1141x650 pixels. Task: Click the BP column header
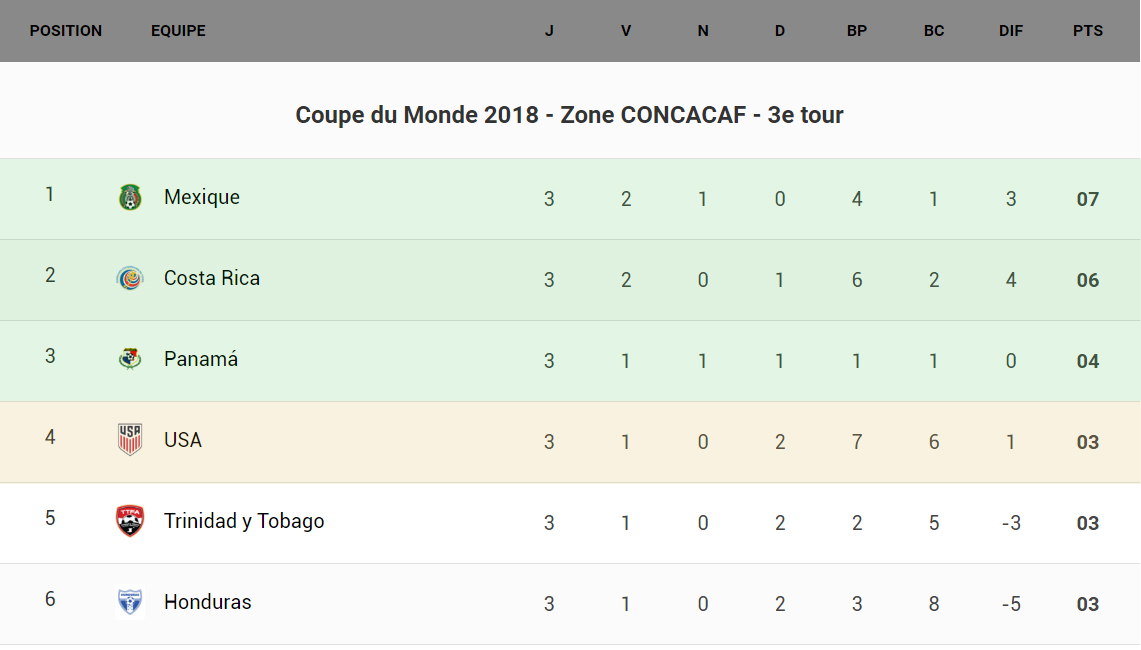[857, 31]
